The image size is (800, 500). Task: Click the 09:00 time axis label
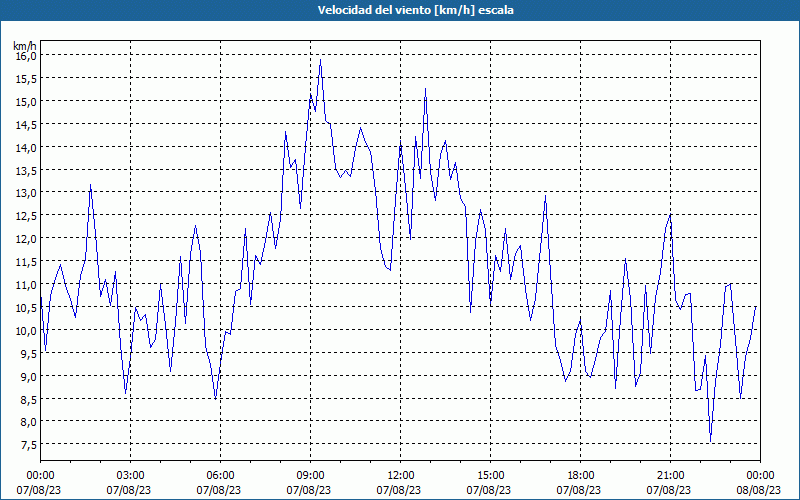pyautogui.click(x=310, y=476)
